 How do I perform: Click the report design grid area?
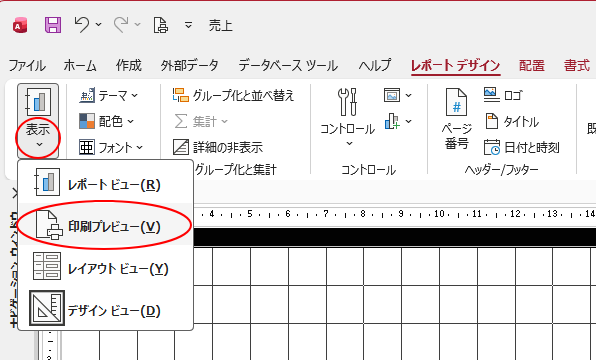point(395,303)
